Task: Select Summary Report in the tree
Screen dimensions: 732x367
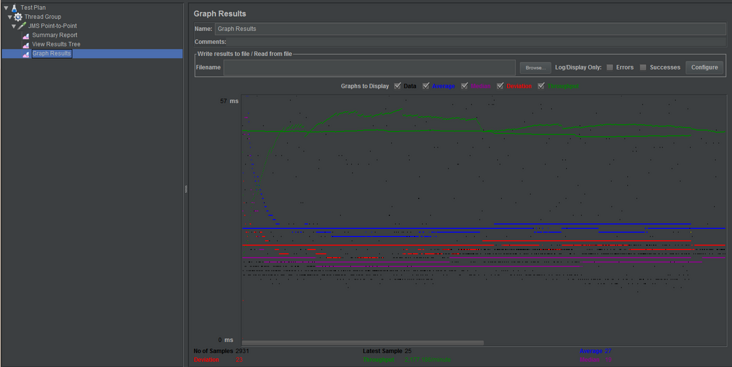Action: (x=55, y=35)
